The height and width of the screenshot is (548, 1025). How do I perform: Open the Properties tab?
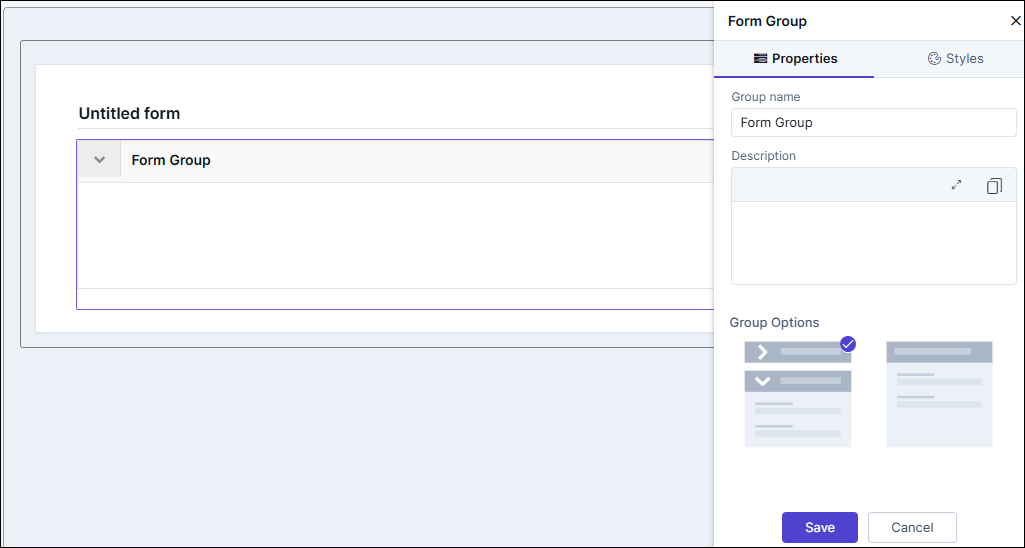(795, 58)
